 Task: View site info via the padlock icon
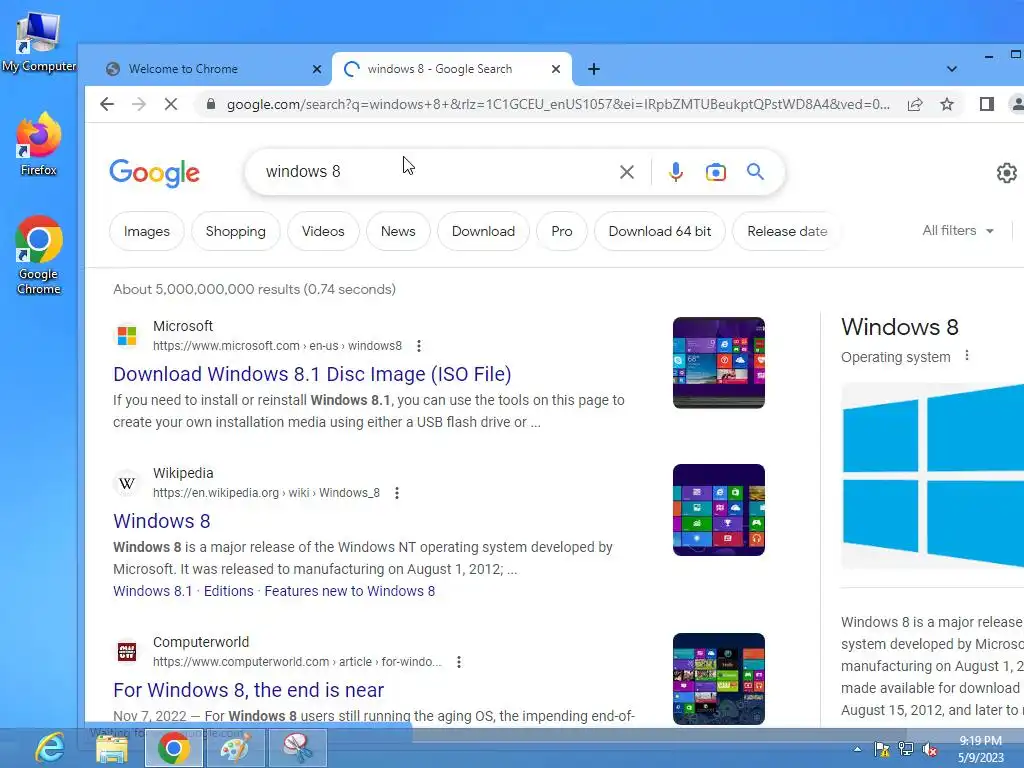[210, 104]
